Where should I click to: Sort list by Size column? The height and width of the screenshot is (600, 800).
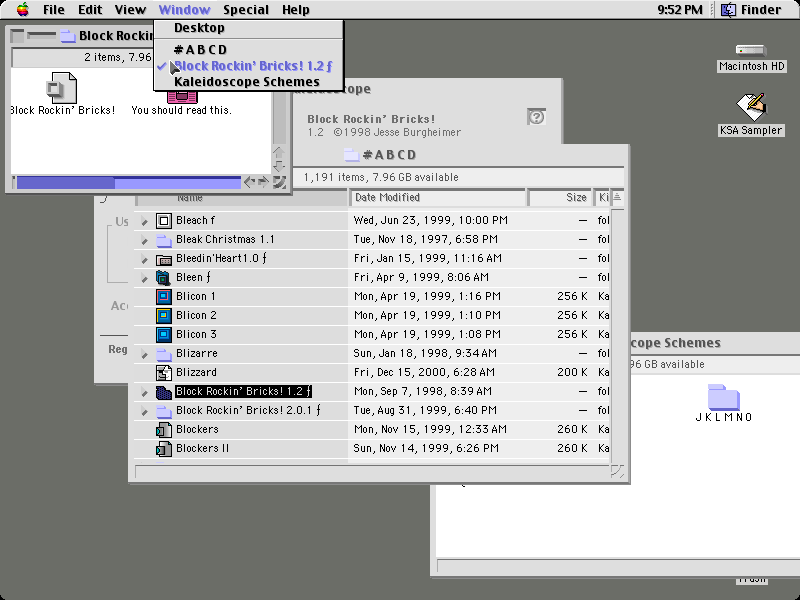click(560, 197)
